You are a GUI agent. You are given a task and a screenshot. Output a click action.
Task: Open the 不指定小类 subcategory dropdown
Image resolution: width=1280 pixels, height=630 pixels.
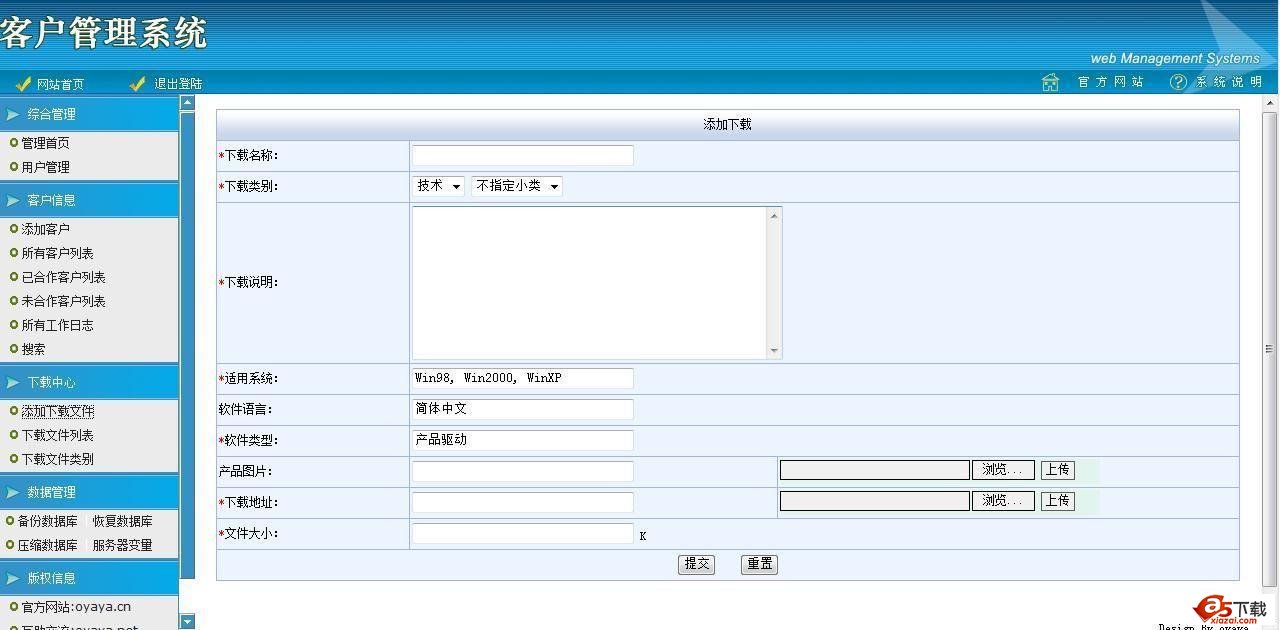pyautogui.click(x=517, y=186)
